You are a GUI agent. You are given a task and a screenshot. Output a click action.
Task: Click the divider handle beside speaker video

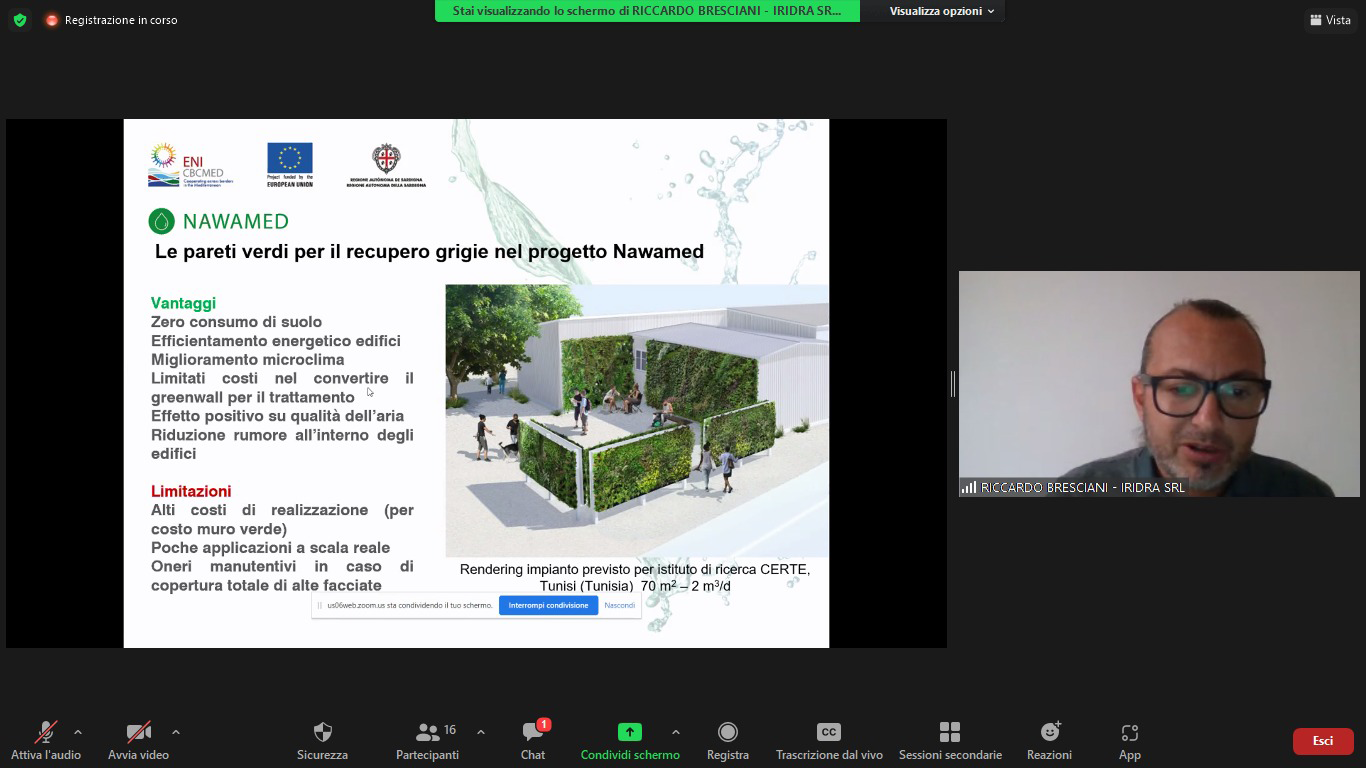tap(953, 383)
